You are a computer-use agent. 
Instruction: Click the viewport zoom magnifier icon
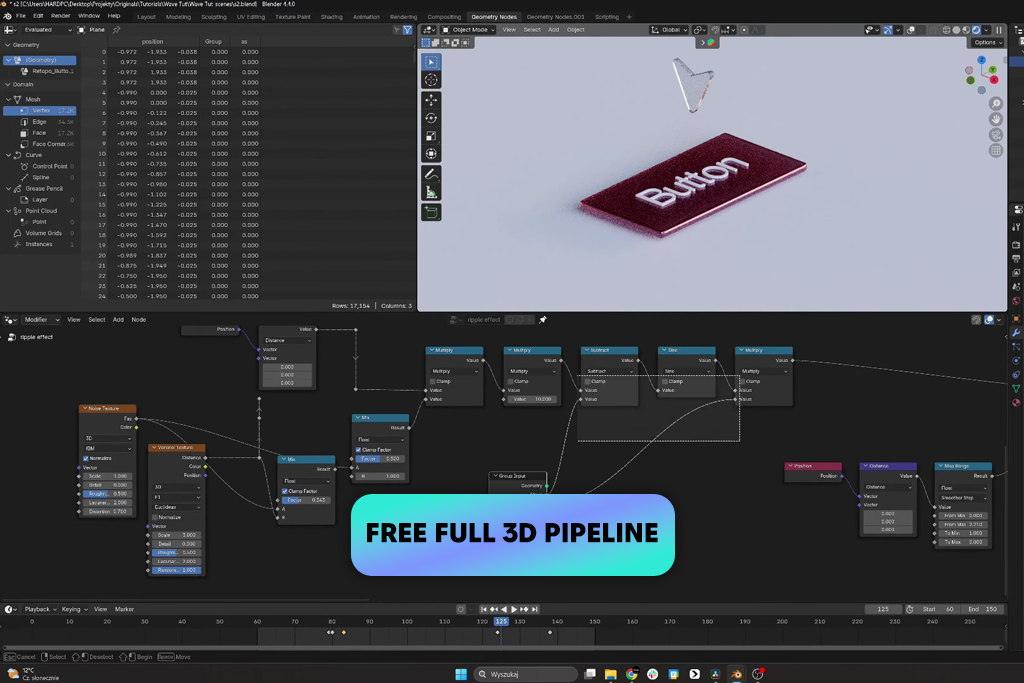(x=995, y=104)
